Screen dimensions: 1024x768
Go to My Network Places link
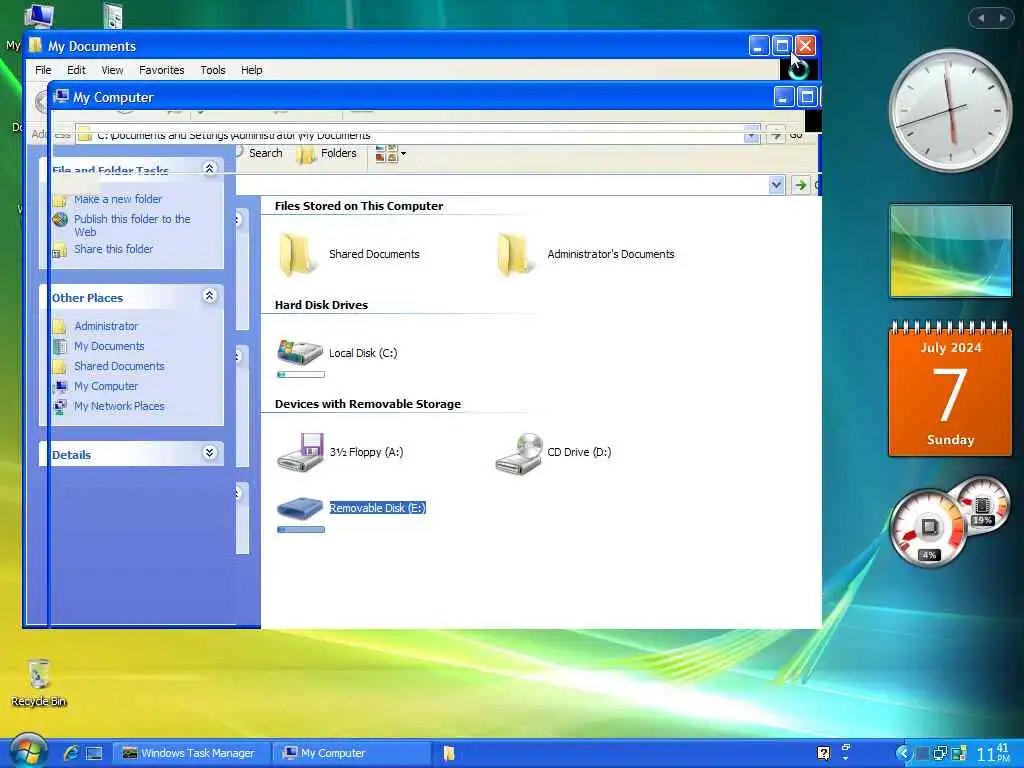click(119, 406)
